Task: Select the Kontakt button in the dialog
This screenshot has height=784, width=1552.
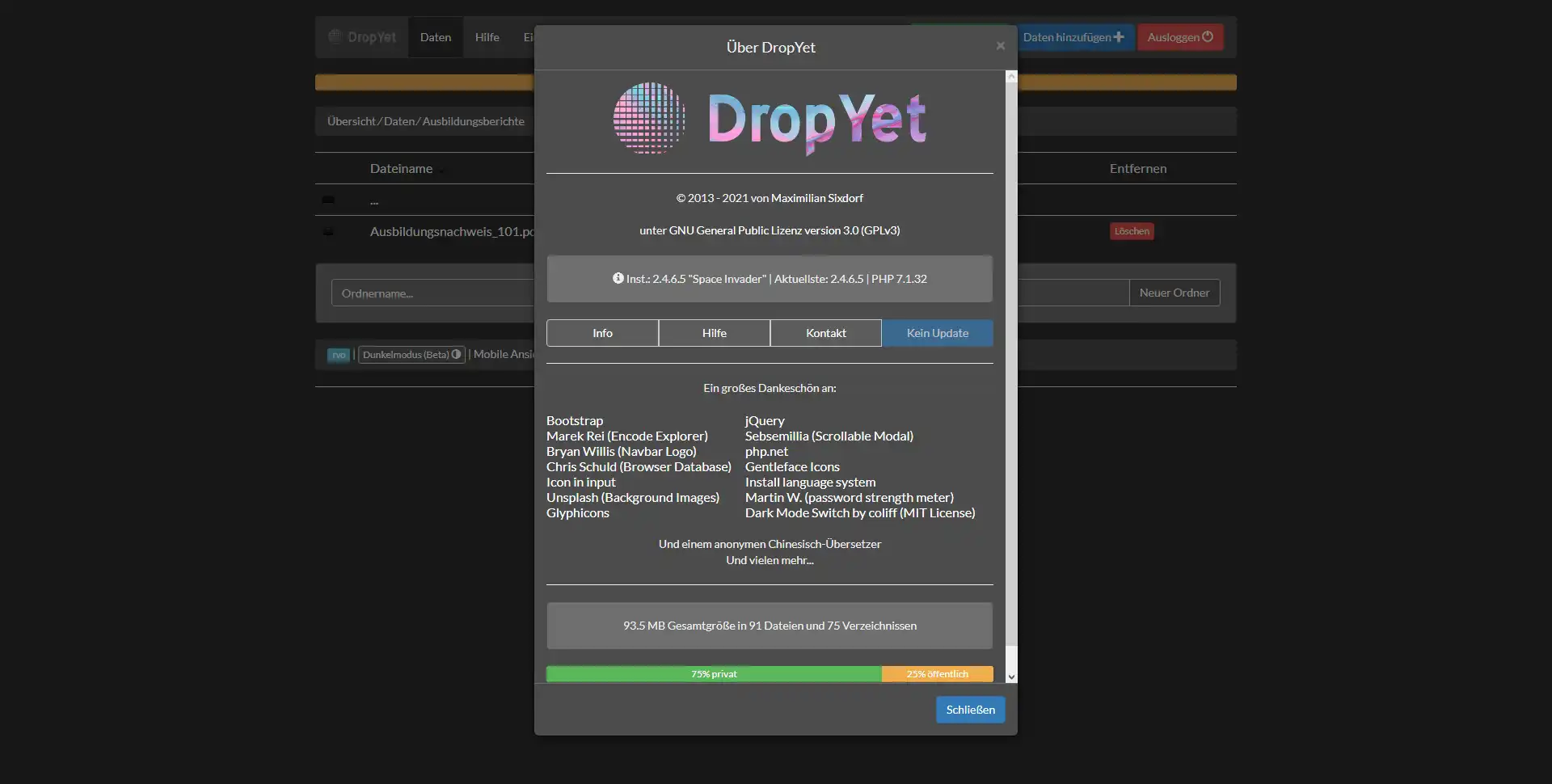Action: [x=826, y=333]
